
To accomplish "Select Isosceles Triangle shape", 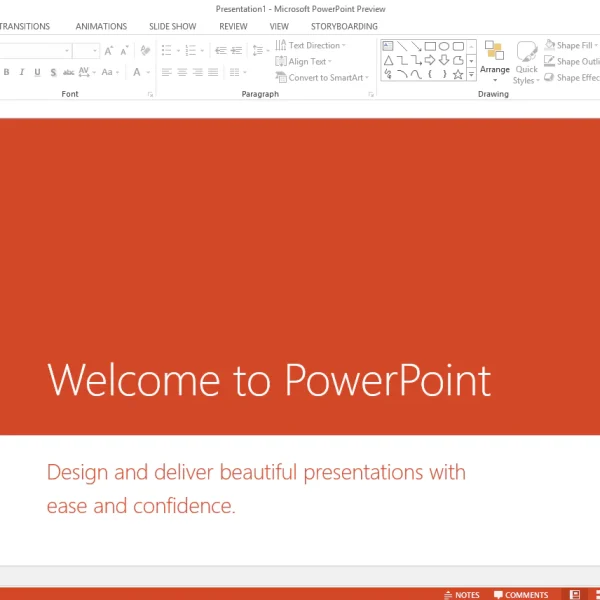I will 388,60.
